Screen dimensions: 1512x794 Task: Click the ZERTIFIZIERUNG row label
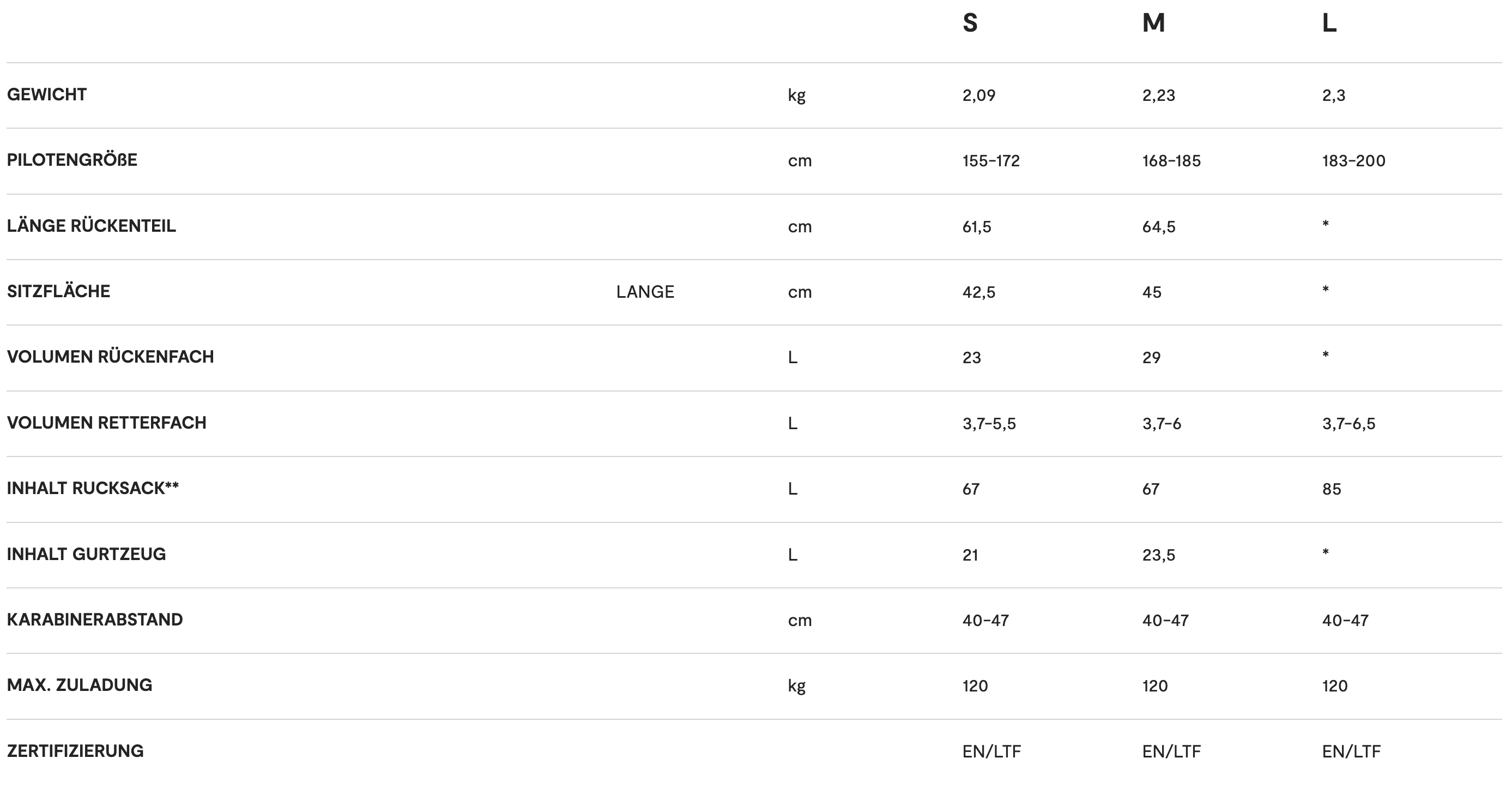(75, 750)
